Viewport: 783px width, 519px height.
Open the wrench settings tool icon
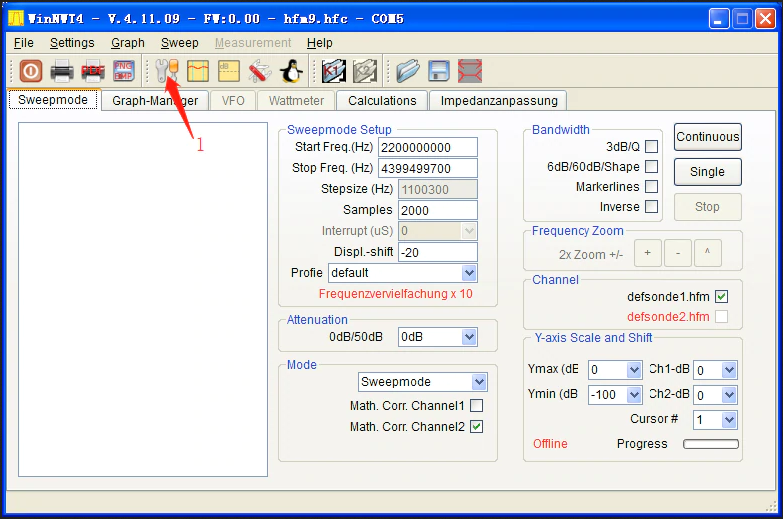[x=165, y=71]
